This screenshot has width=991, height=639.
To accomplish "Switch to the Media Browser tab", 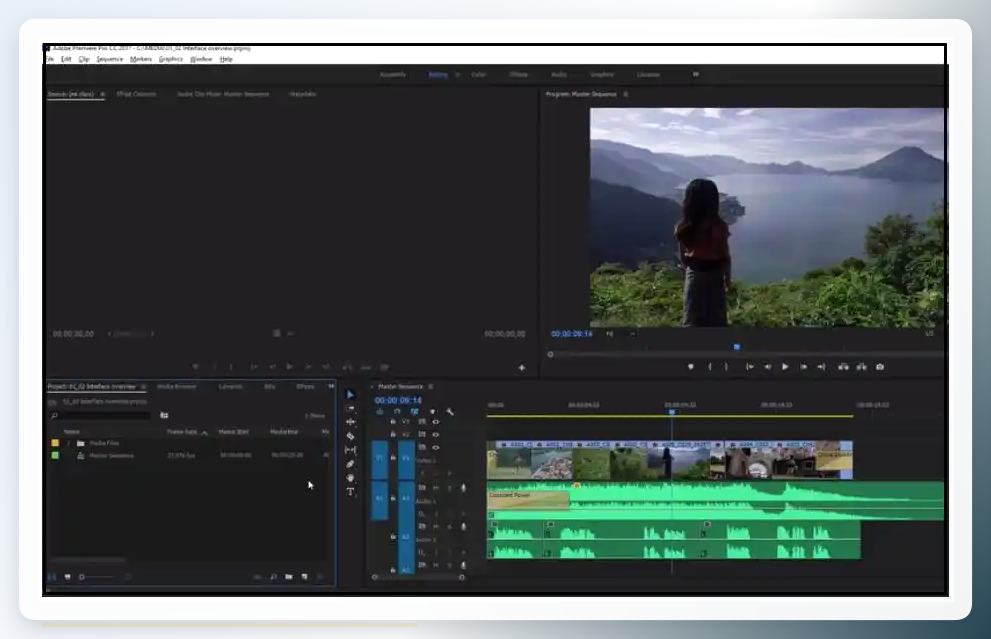I will click(x=176, y=386).
